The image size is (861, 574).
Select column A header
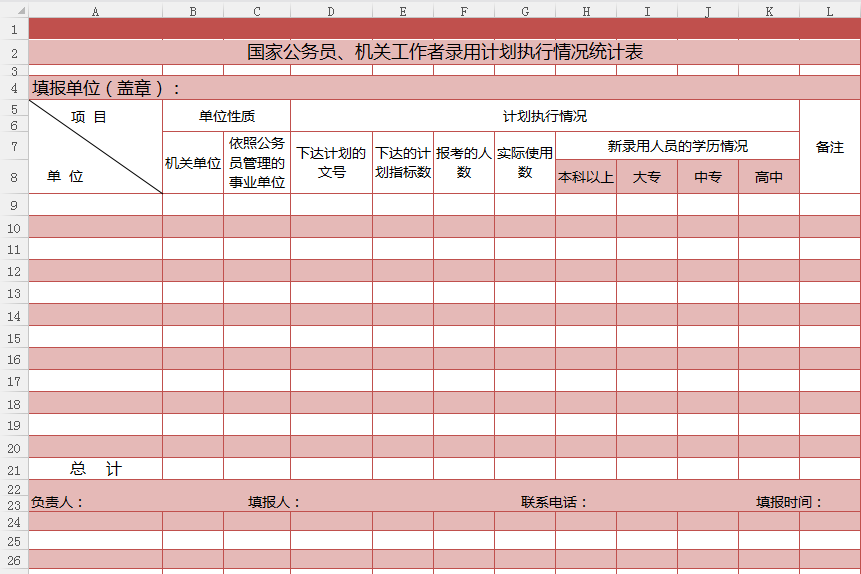tap(95, 11)
